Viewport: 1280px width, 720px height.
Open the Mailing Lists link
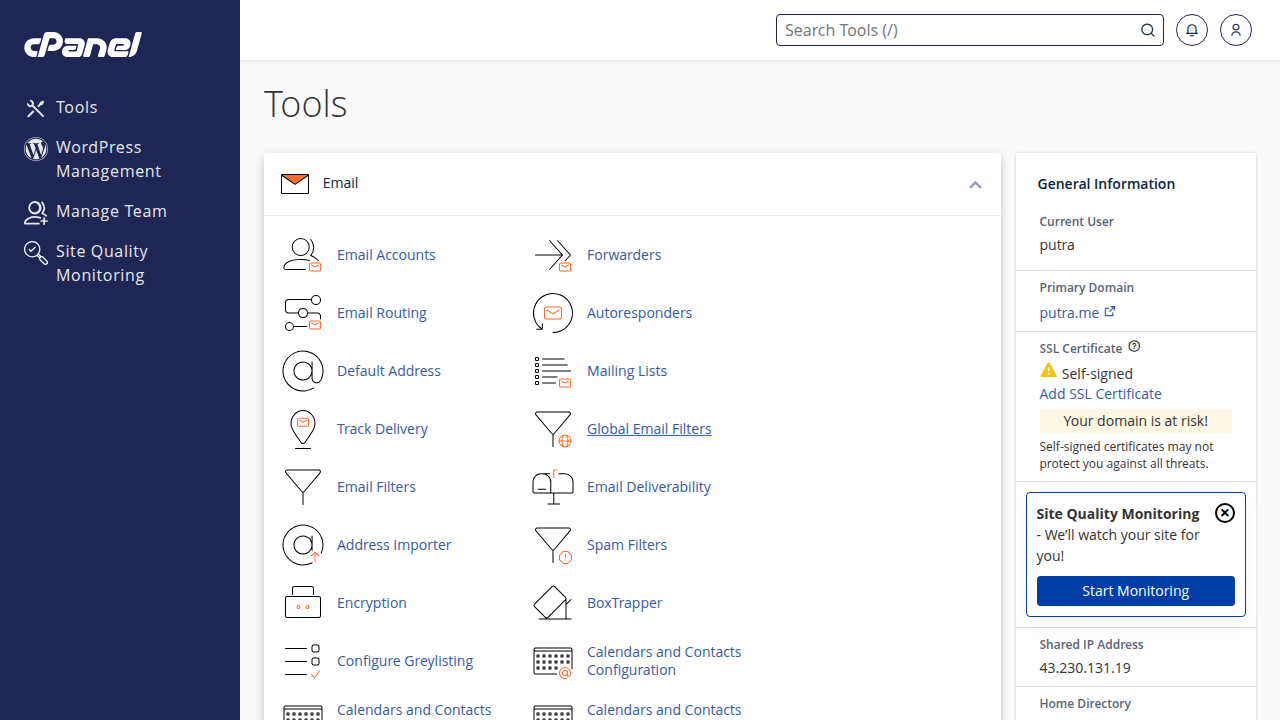627,371
